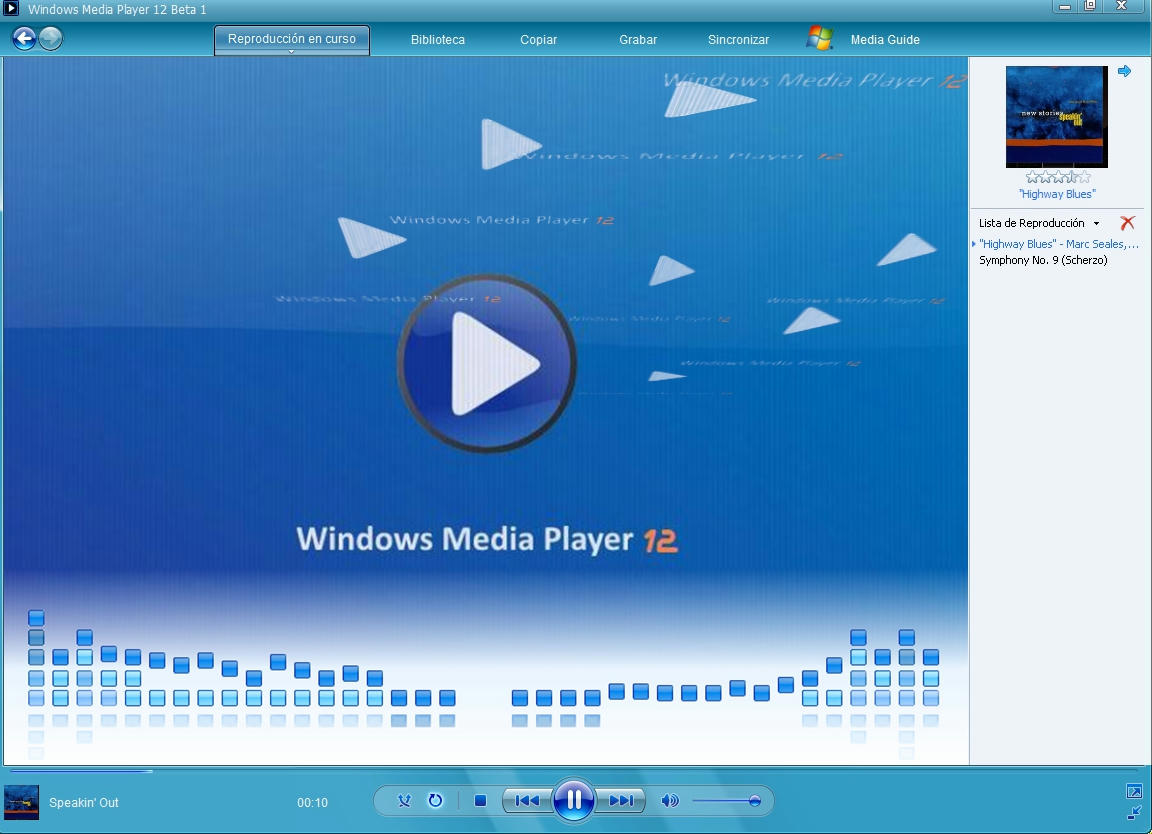Open the Lista de Reproducción dropdown
Screen dimensions: 1152x834
[1095, 223]
